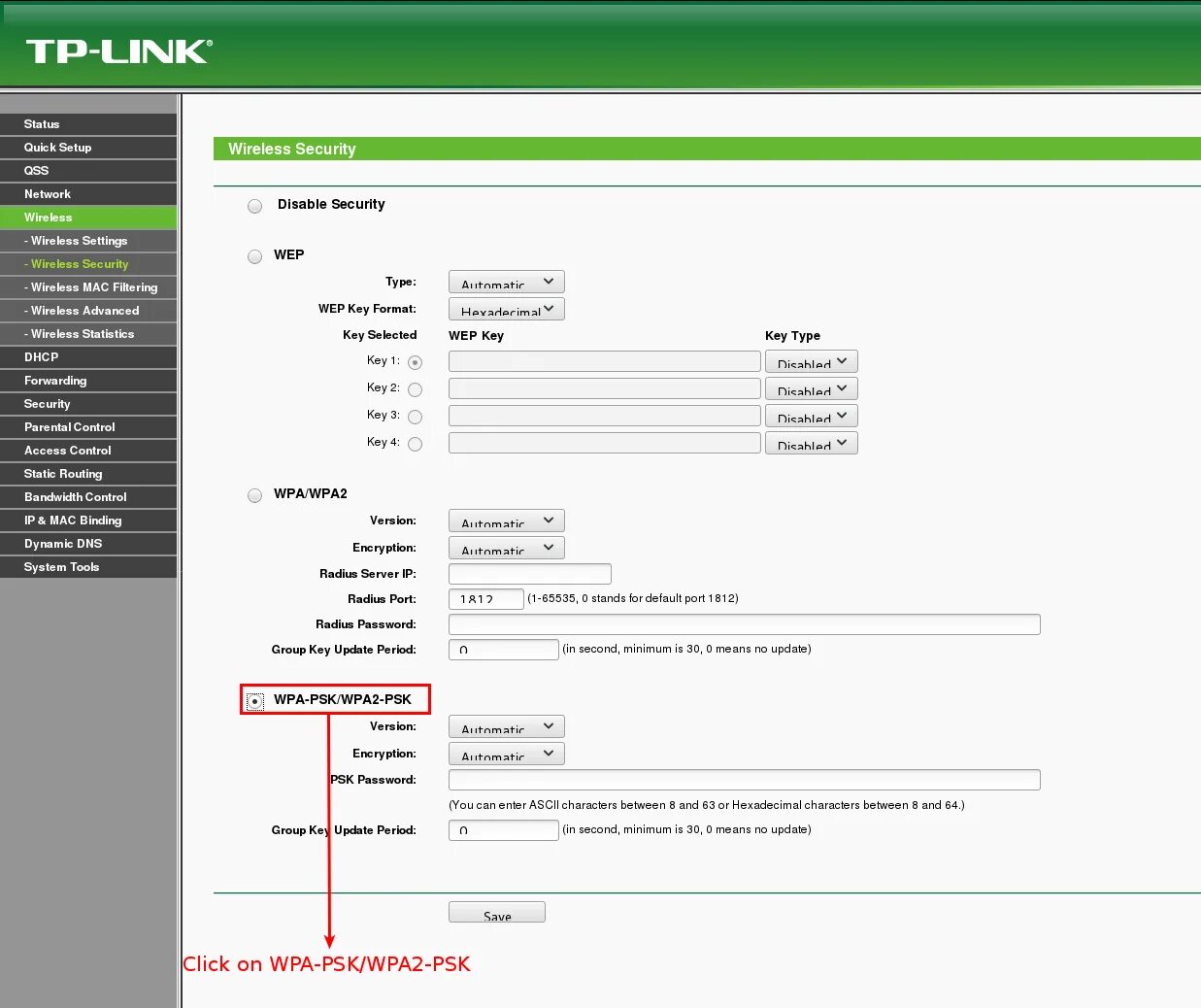
Task: Open Wireless Security submenu item
Action: 88,264
